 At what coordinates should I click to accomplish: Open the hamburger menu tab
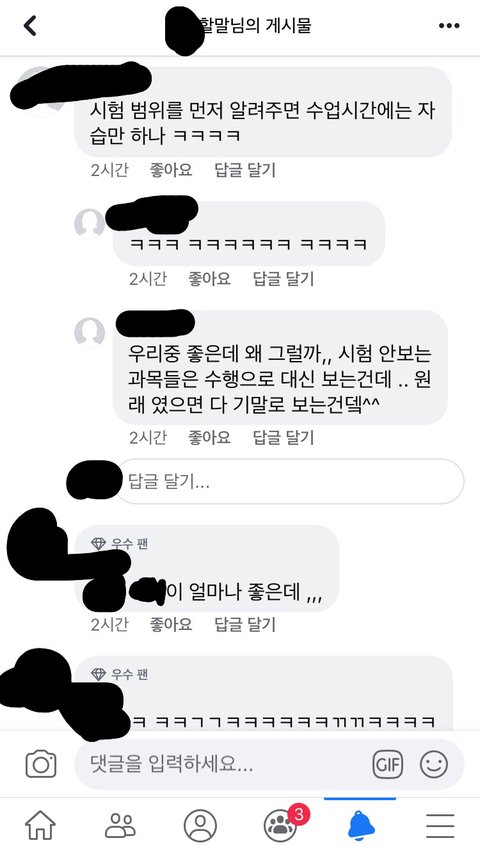pos(440,826)
